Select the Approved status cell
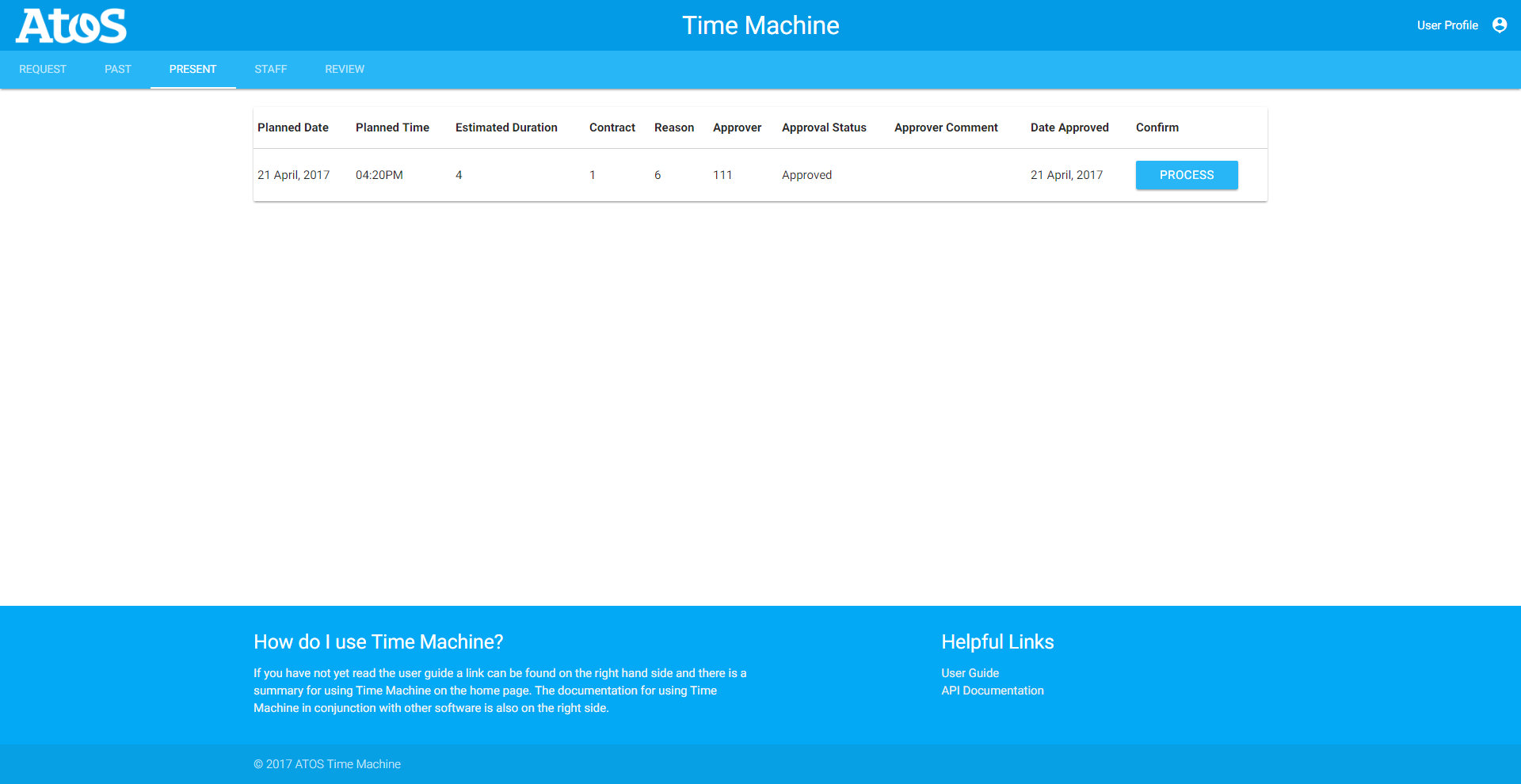 tap(806, 175)
